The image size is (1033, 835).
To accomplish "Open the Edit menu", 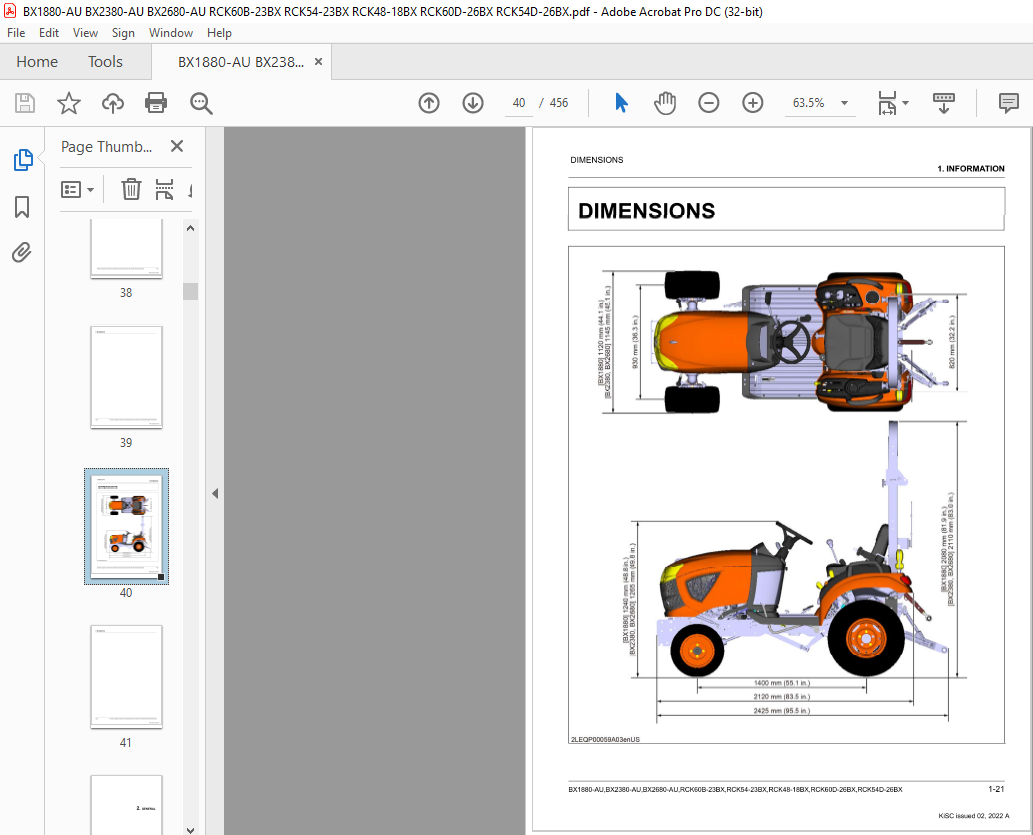I will [x=49, y=33].
